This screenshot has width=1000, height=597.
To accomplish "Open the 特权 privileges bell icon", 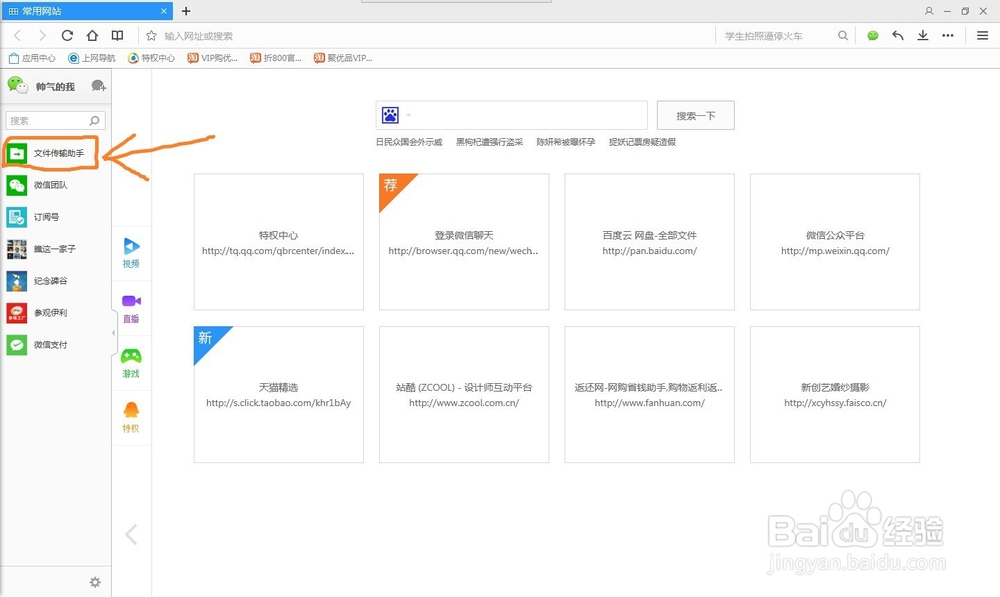I will click(131, 418).
